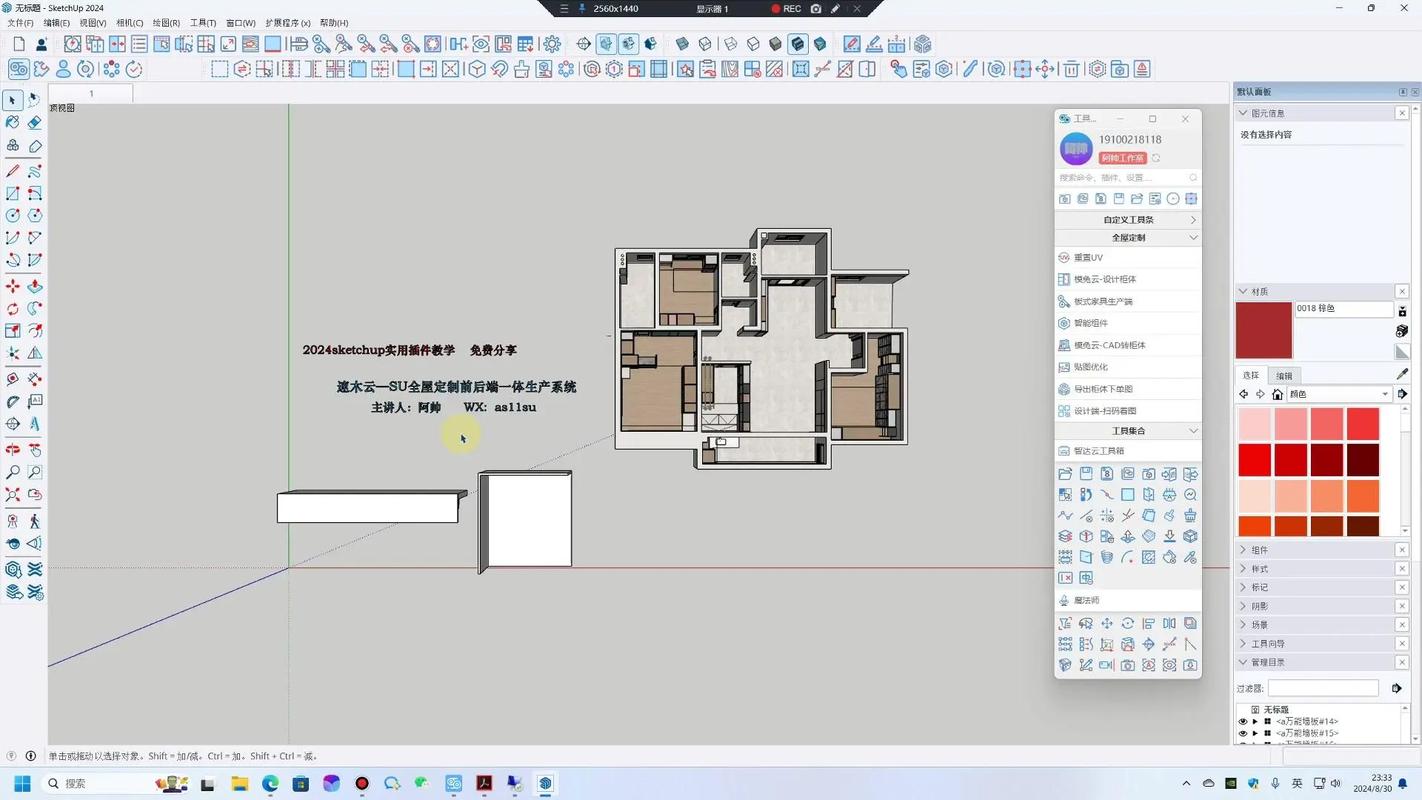Screen dimensions: 1422x800
Task: Click the Zoom Extents tool
Action: tap(13, 495)
